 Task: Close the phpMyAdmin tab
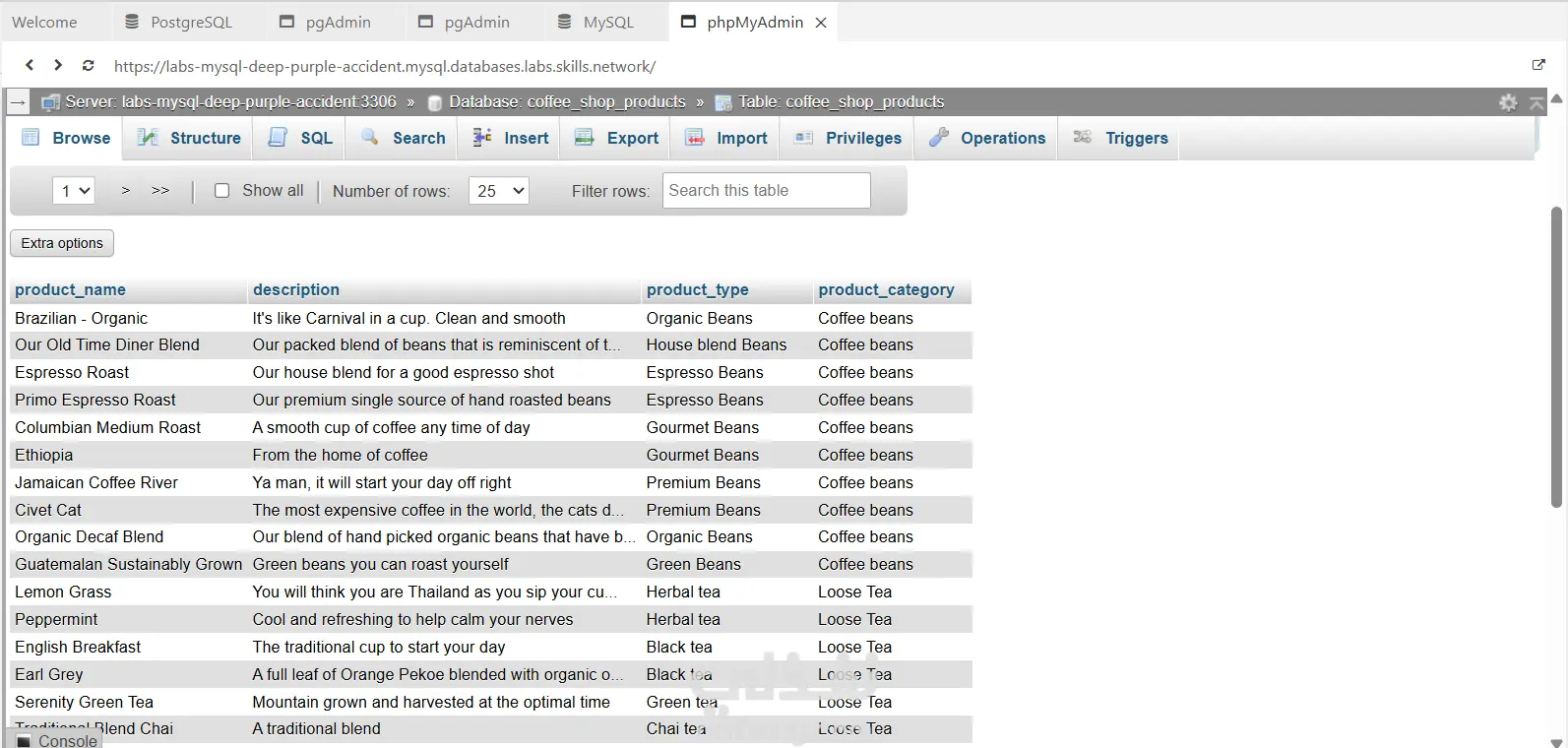tap(821, 22)
